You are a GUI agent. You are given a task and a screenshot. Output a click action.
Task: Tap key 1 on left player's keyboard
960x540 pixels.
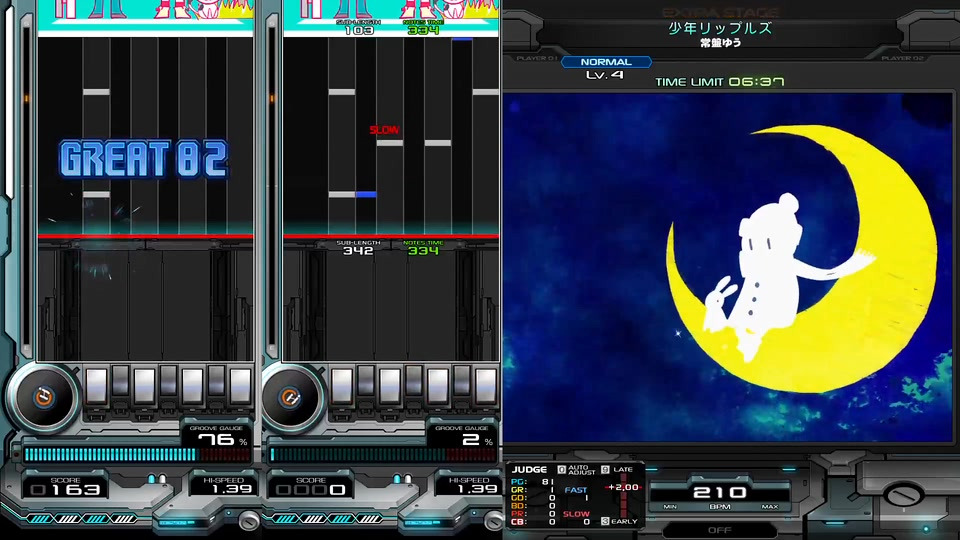[97, 386]
